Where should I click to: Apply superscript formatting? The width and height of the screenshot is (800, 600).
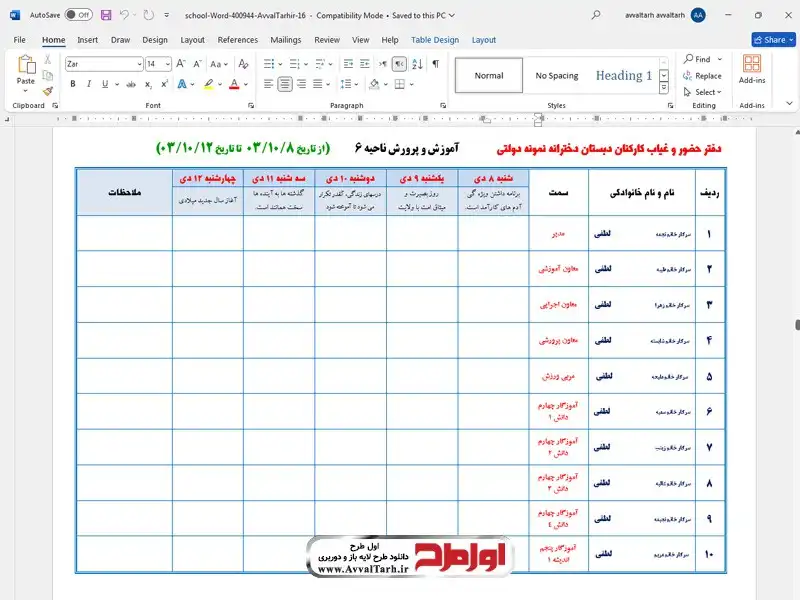click(164, 84)
